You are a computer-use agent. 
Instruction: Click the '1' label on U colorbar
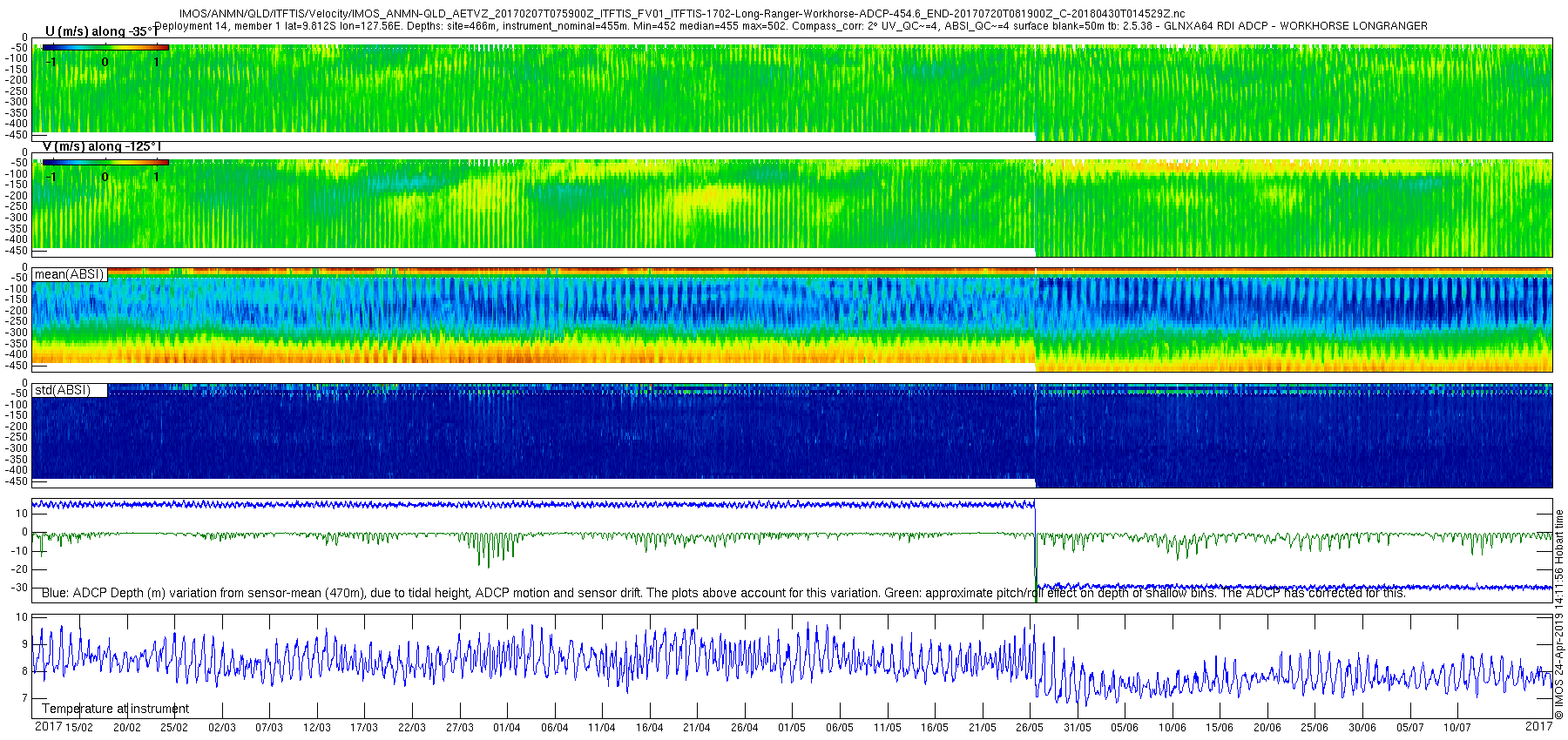pyautogui.click(x=156, y=62)
